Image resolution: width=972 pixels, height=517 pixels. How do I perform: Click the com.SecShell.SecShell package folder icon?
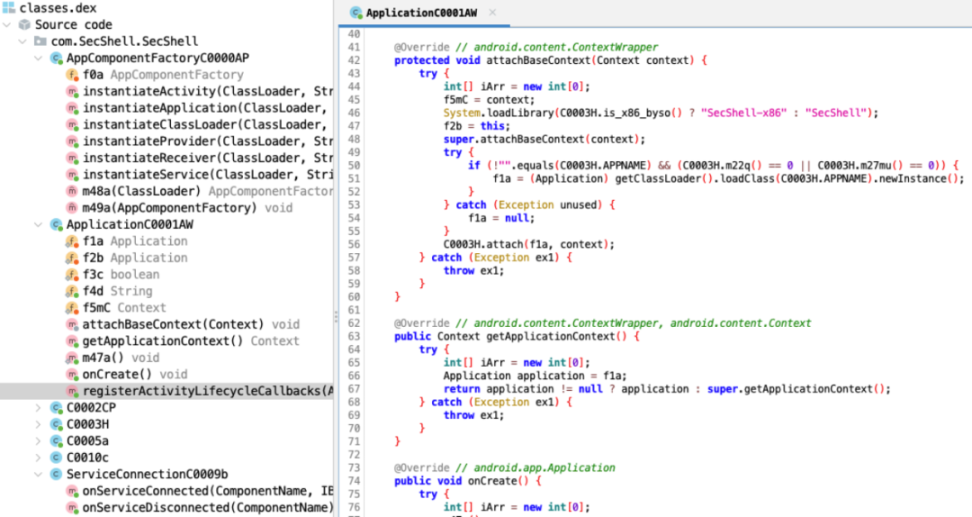pos(40,41)
